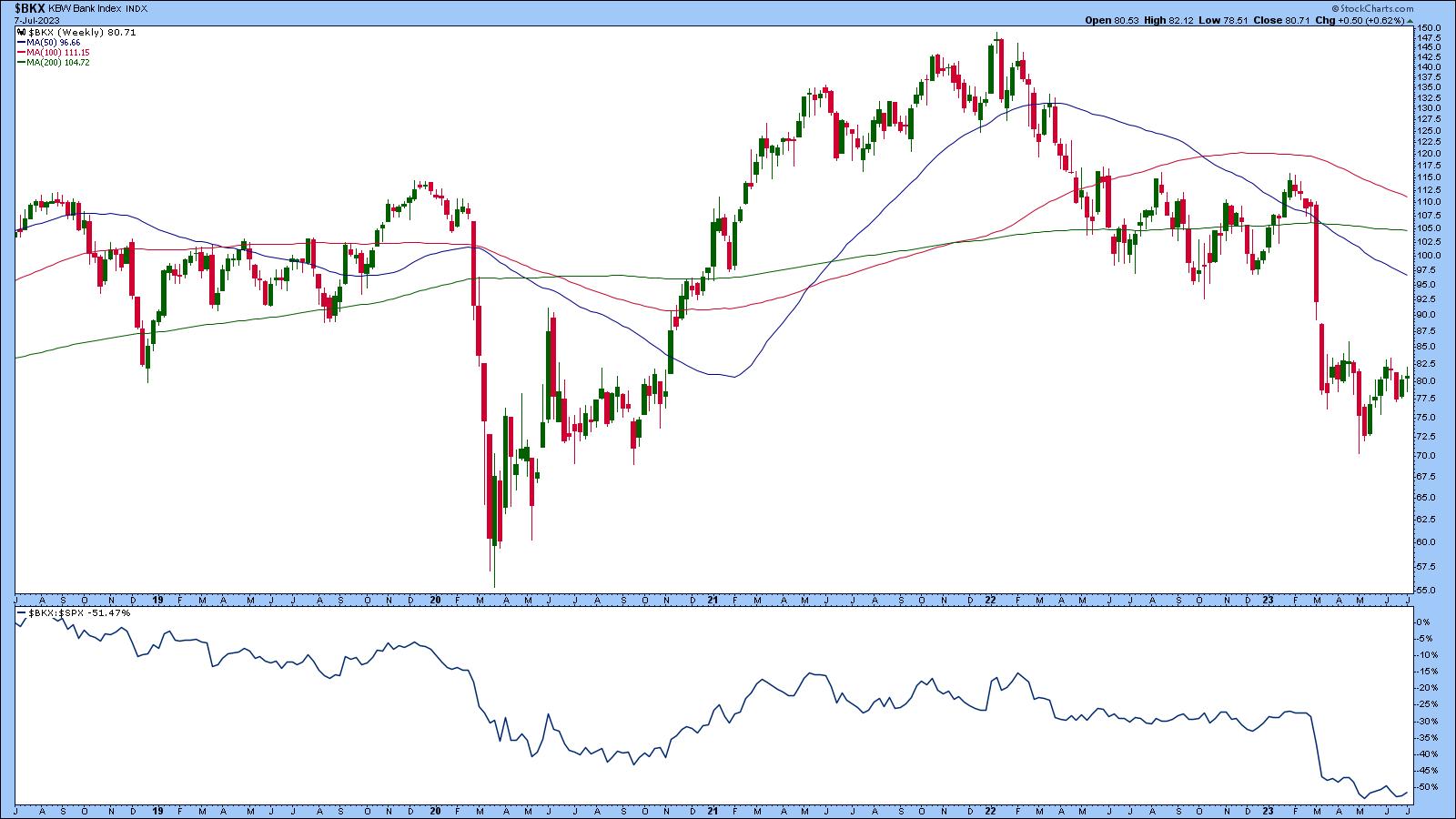The width and height of the screenshot is (1456, 819).
Task: Click year '20' on the bottom ratio axis
Action: tap(435, 810)
